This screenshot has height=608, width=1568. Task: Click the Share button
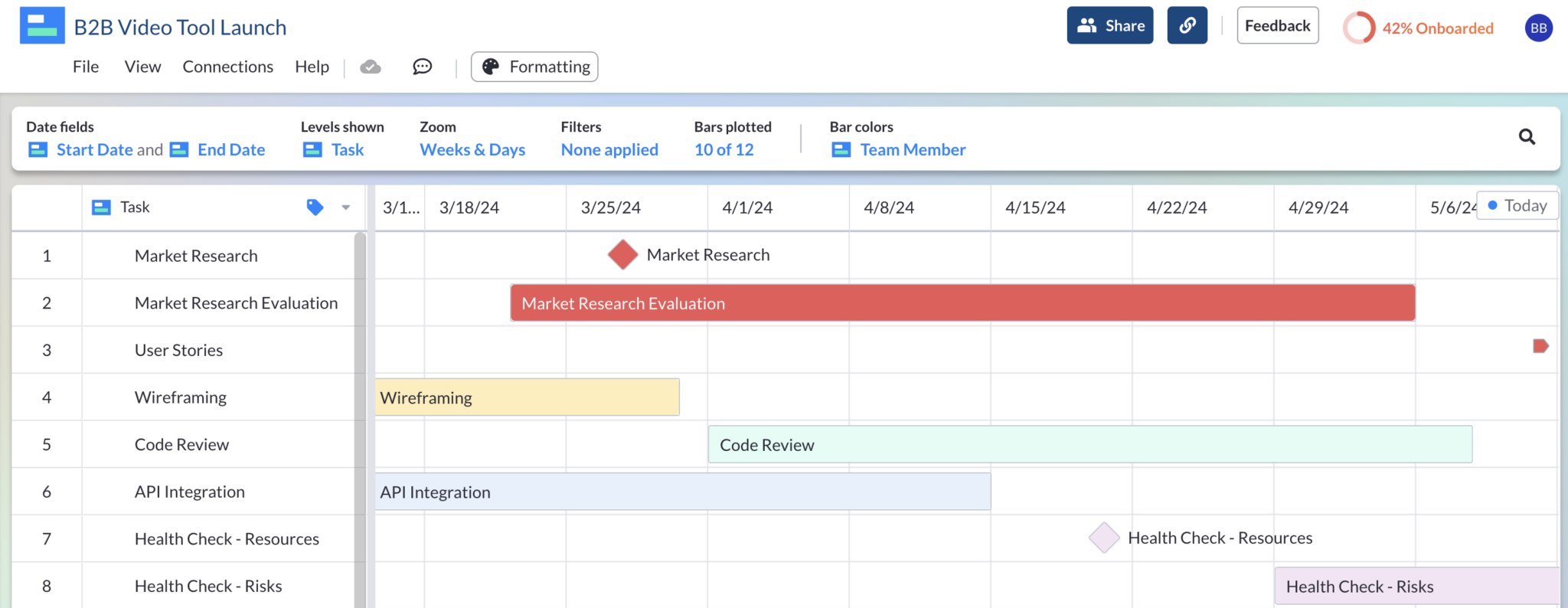1110,25
